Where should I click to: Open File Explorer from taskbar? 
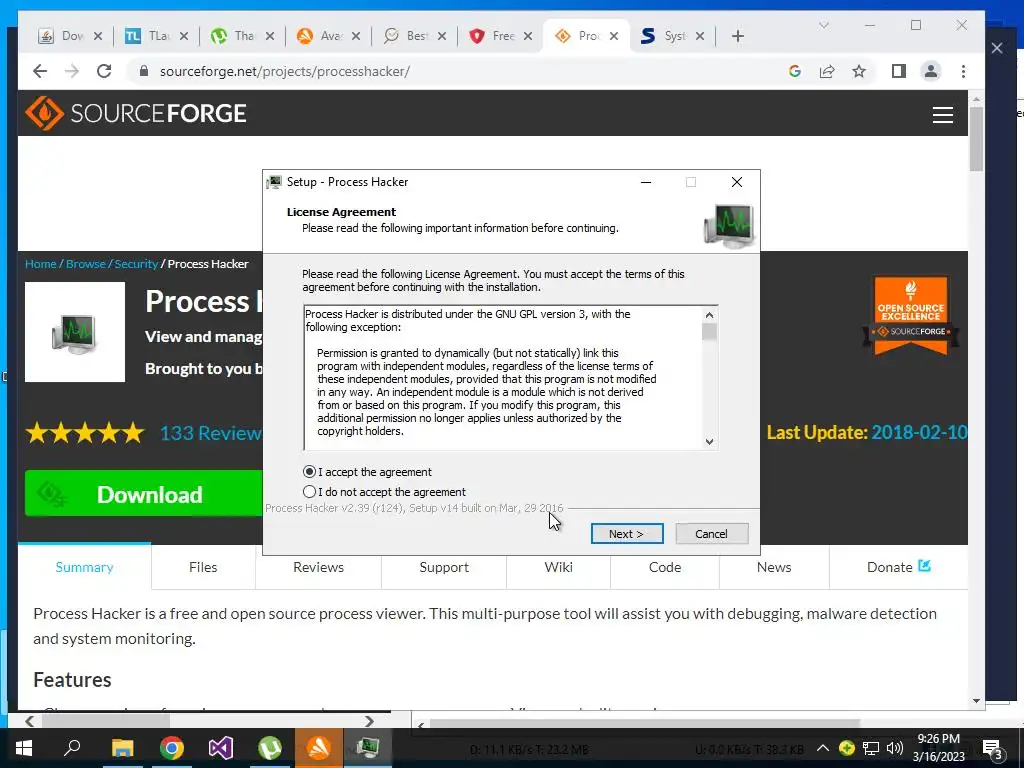tap(122, 748)
